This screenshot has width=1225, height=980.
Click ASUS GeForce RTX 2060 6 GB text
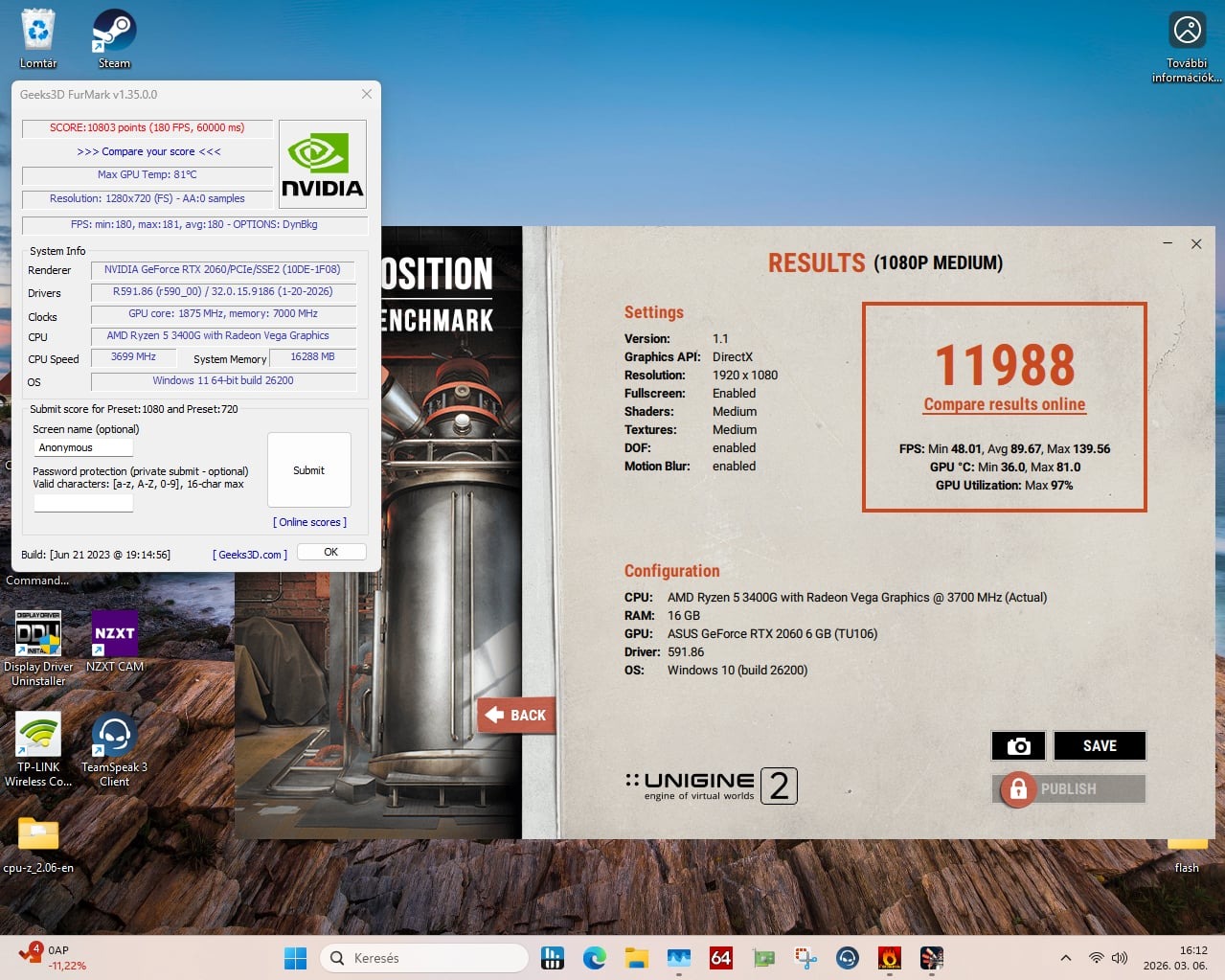(x=772, y=633)
